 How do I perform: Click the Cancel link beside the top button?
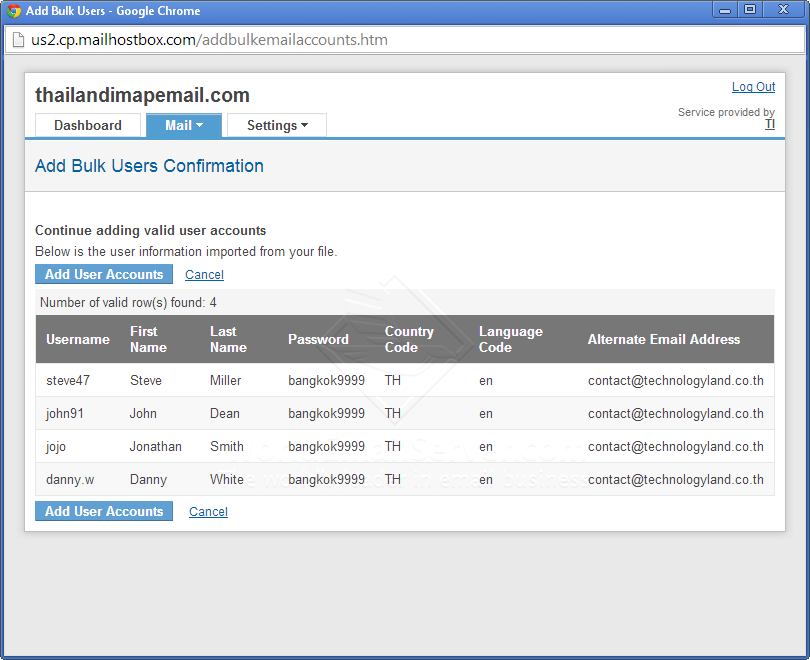click(x=203, y=274)
